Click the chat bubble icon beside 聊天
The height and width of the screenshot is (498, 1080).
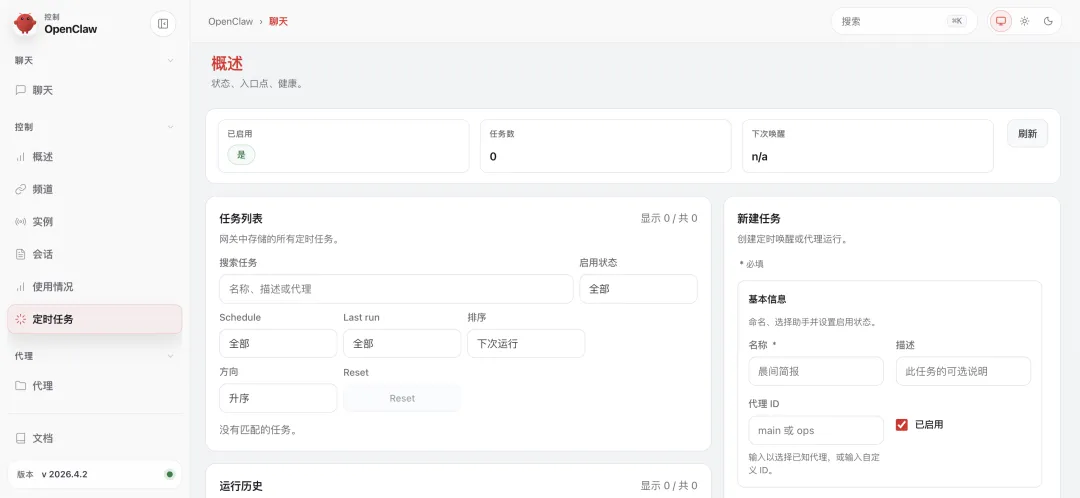(x=21, y=90)
